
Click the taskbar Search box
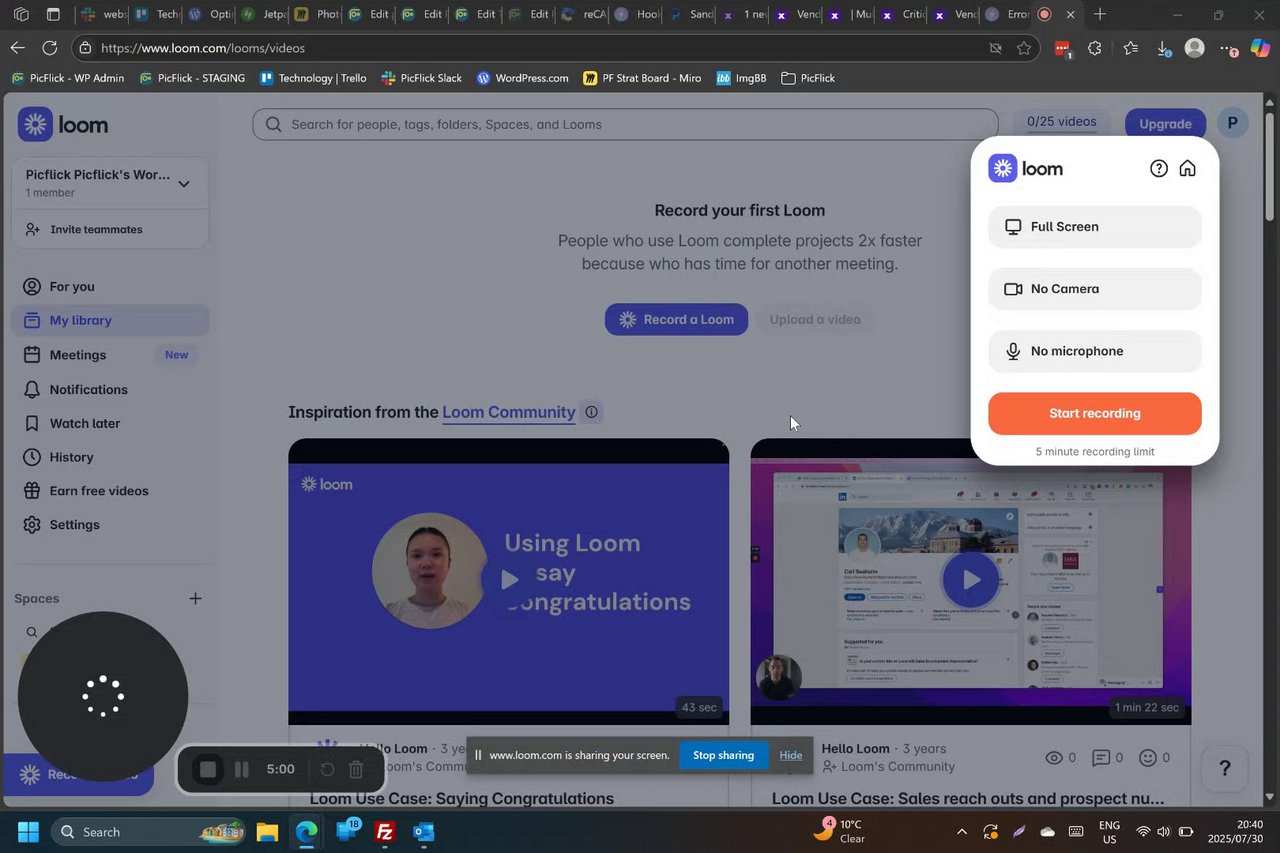tap(150, 832)
